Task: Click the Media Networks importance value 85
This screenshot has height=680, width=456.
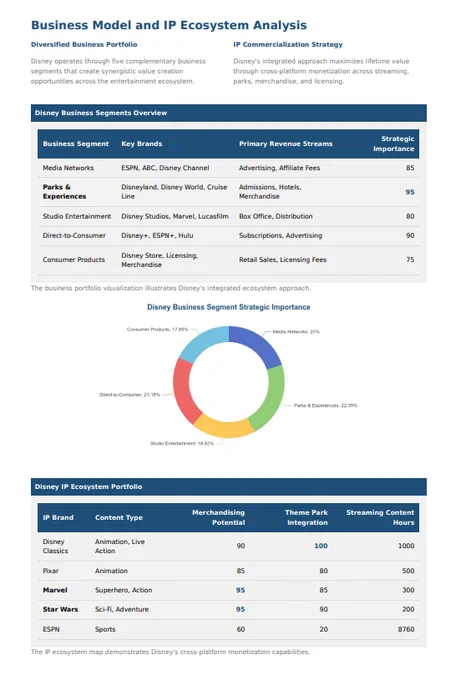Action: [410, 168]
